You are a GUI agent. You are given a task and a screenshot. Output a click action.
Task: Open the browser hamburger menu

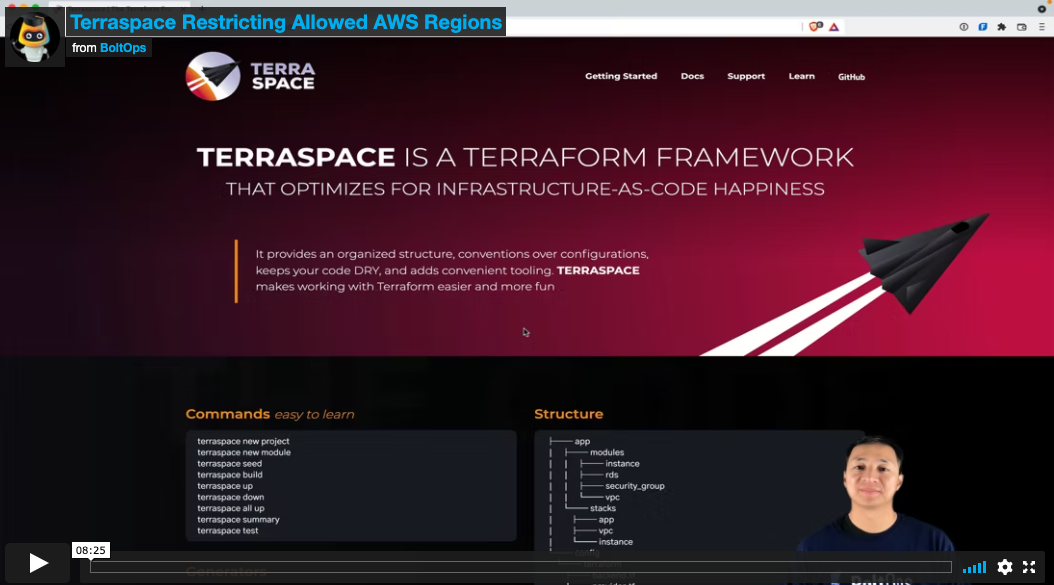(1042, 27)
